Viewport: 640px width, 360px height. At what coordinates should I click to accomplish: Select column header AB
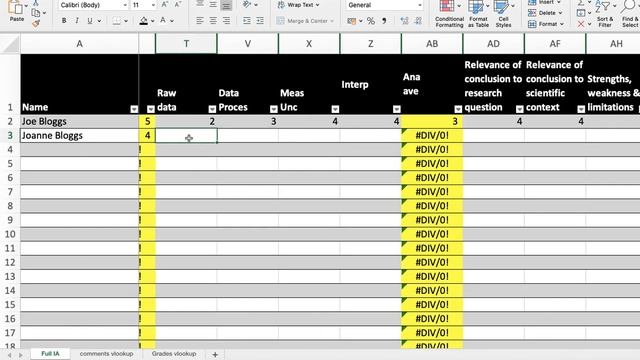[432, 44]
